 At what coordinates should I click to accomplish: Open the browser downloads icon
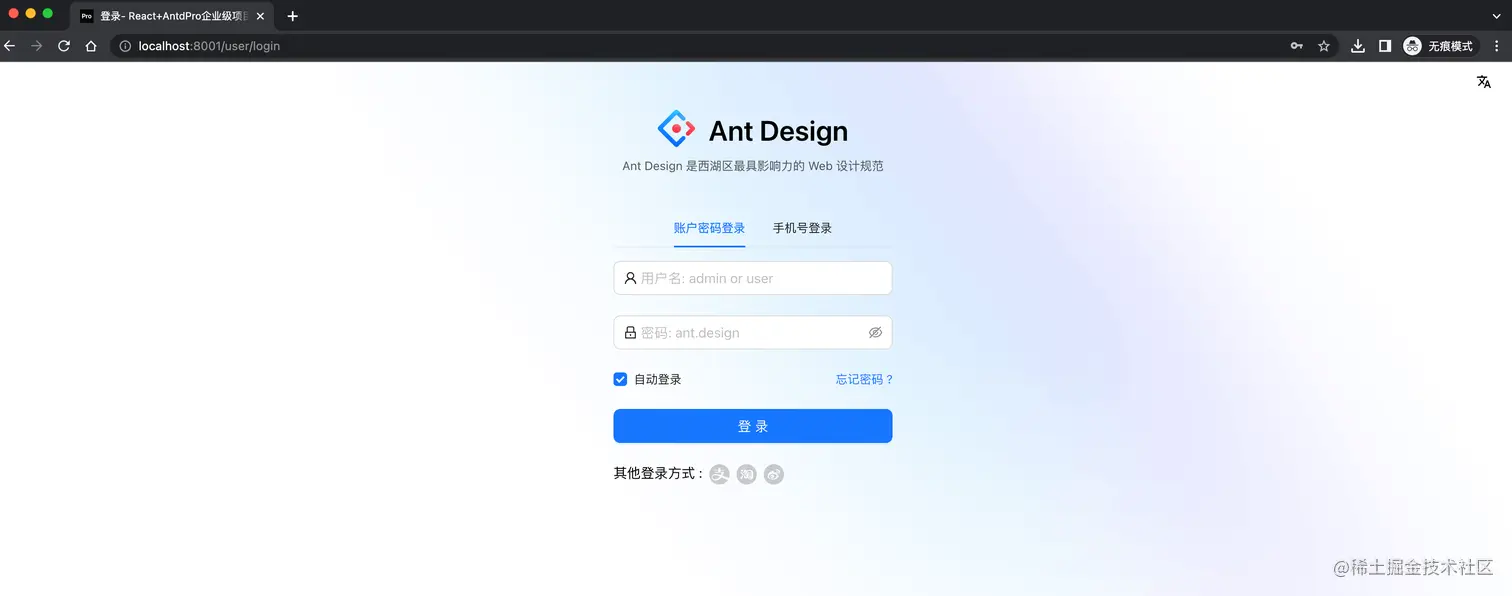1358,46
